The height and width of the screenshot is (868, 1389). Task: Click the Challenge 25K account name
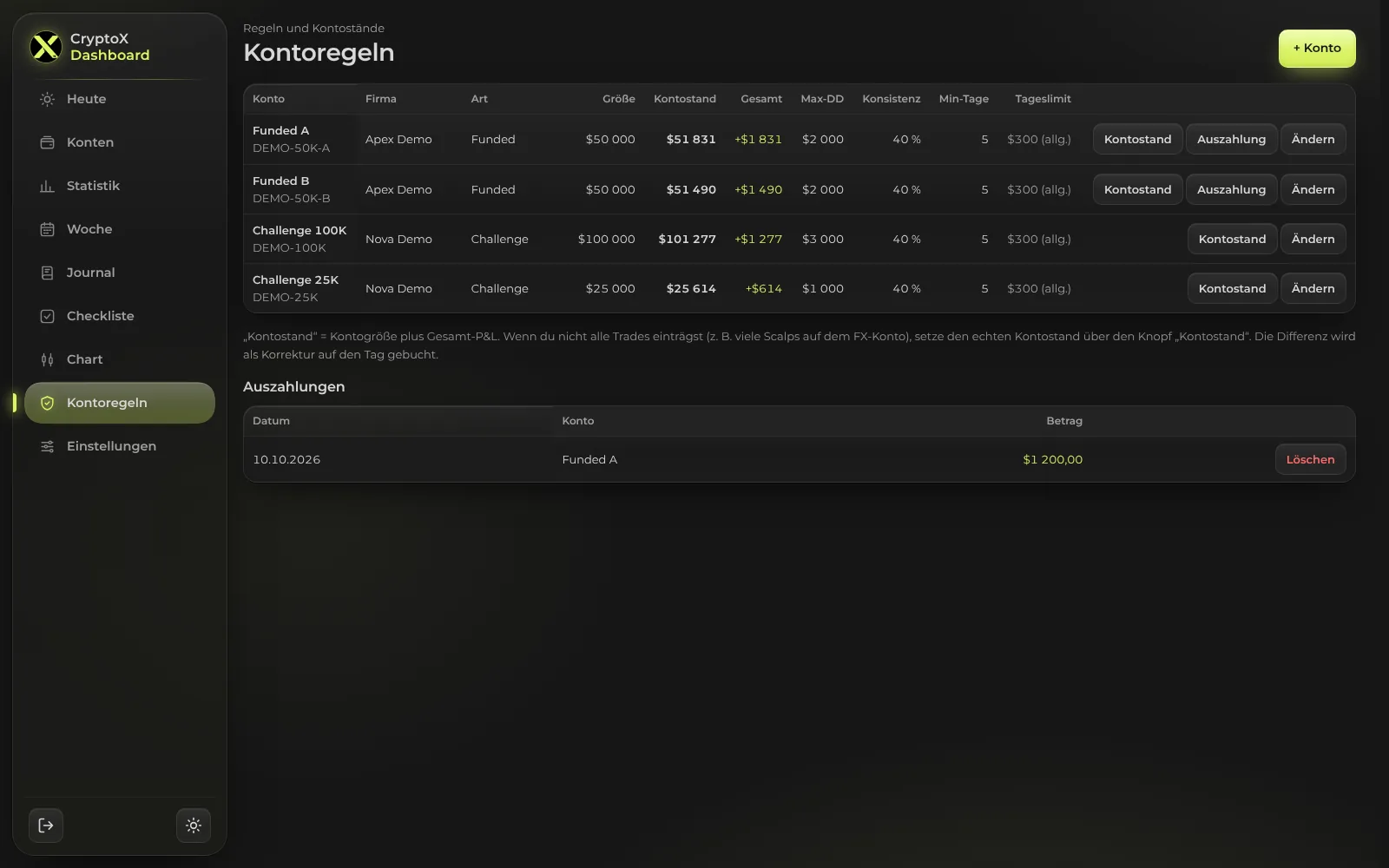tap(295, 279)
